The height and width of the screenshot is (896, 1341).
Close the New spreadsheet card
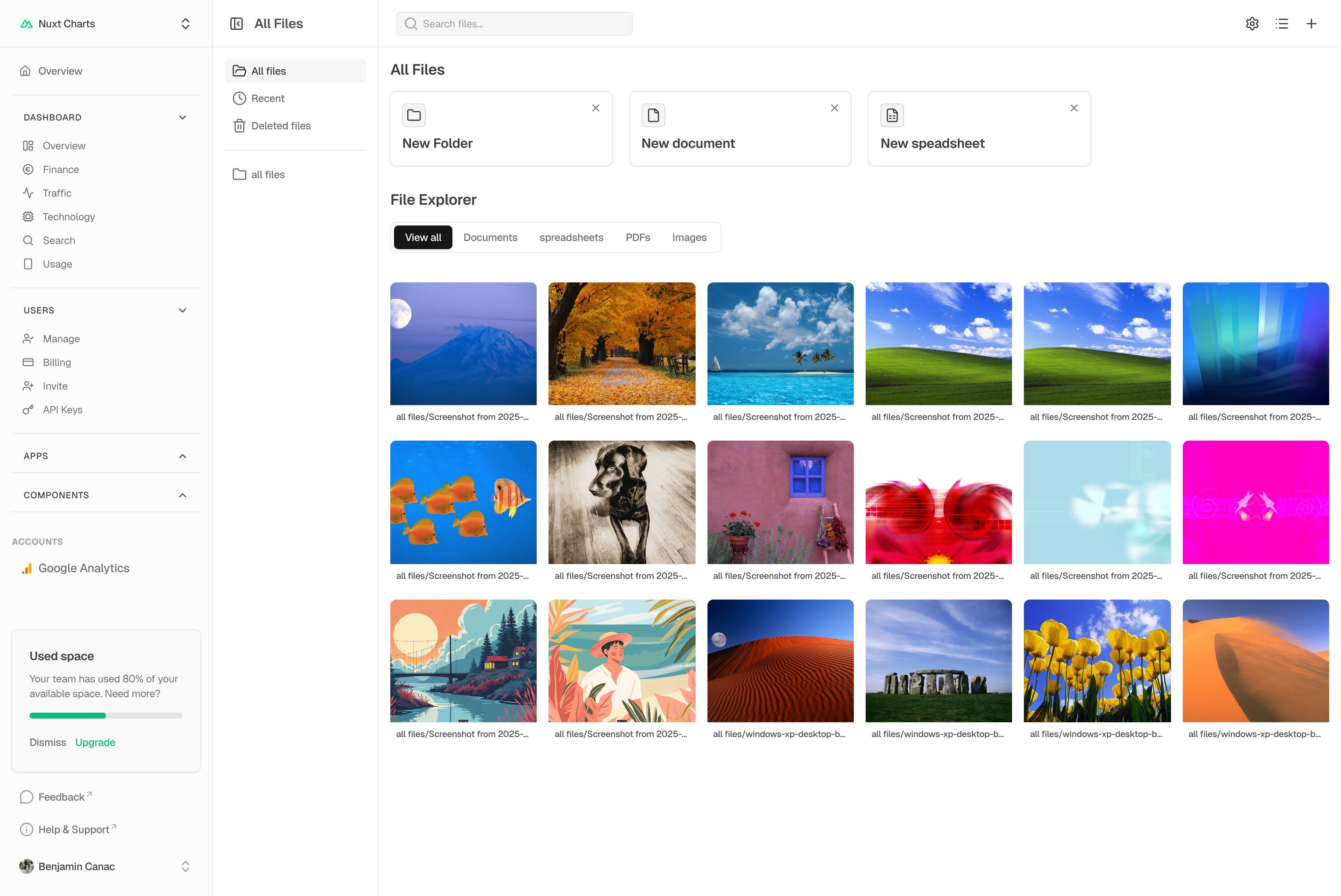[x=1074, y=108]
